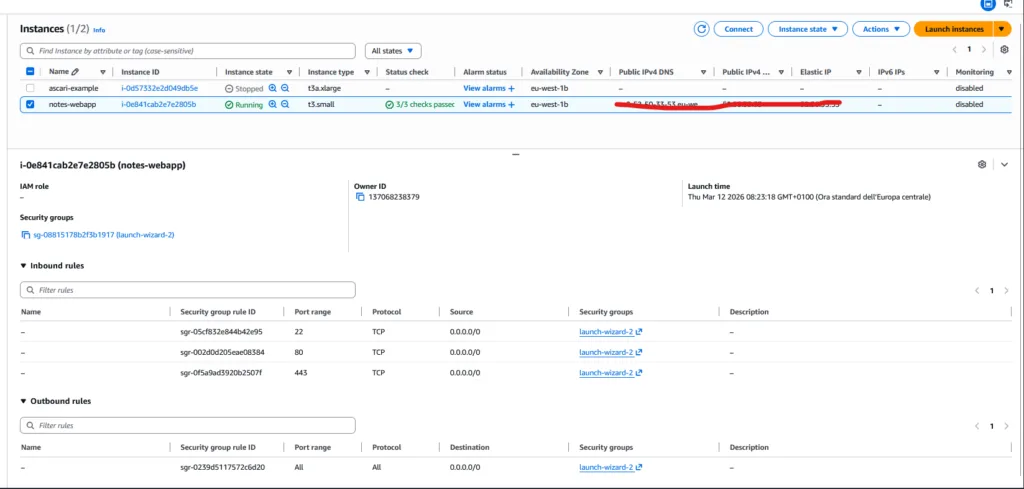The image size is (1024, 489).
Task: Copy the Owner ID value
Action: (360, 197)
